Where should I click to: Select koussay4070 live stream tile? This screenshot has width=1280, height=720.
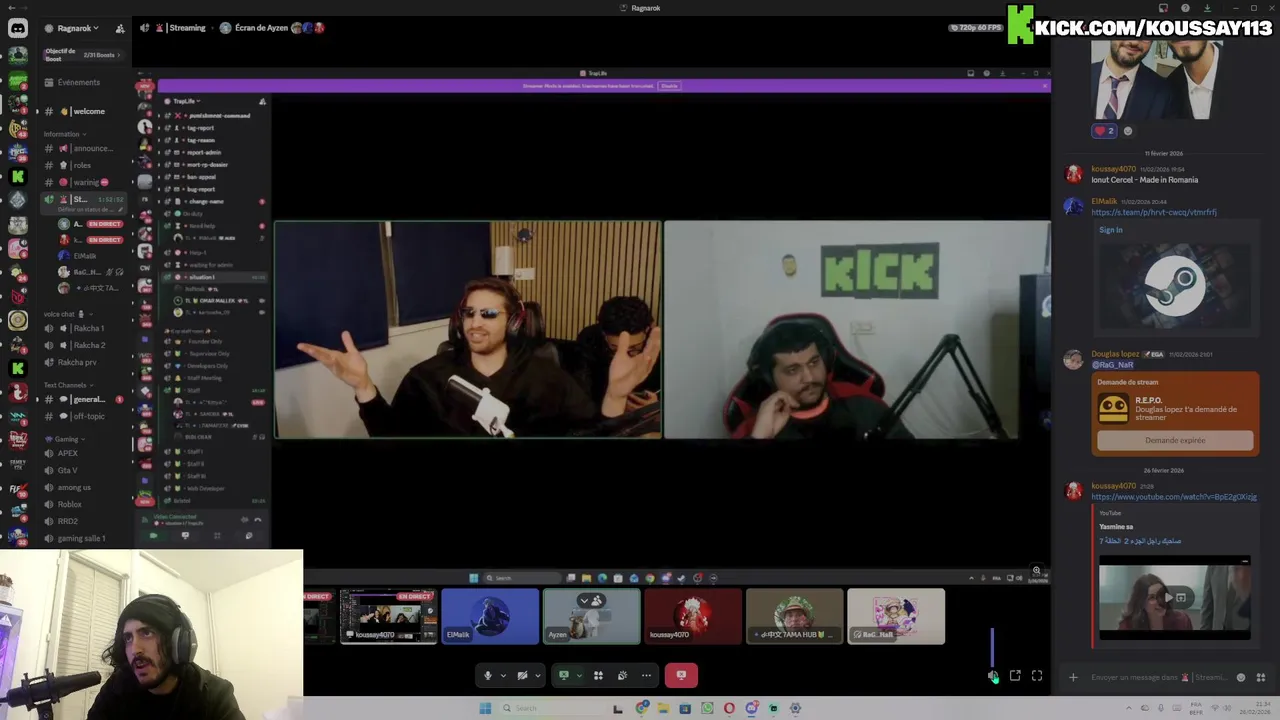(x=389, y=616)
